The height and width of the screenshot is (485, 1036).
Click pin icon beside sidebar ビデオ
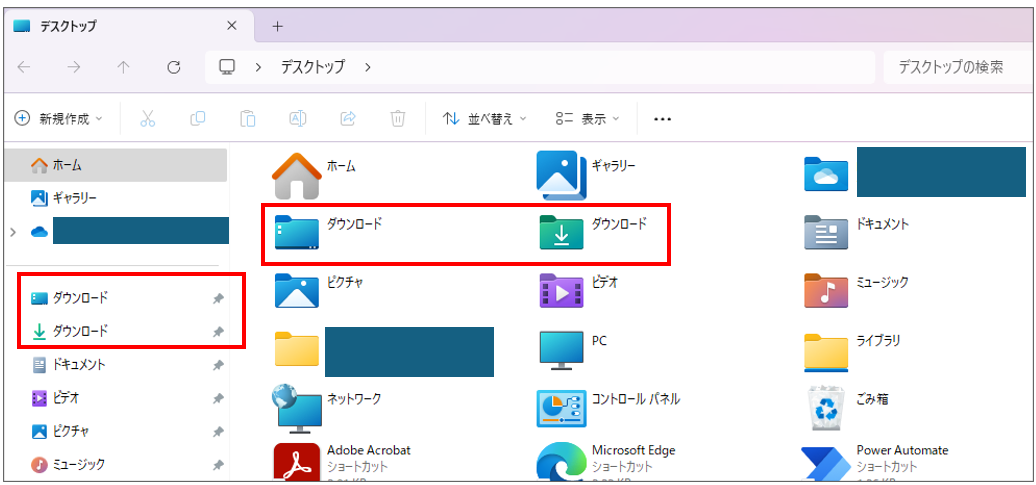(218, 398)
